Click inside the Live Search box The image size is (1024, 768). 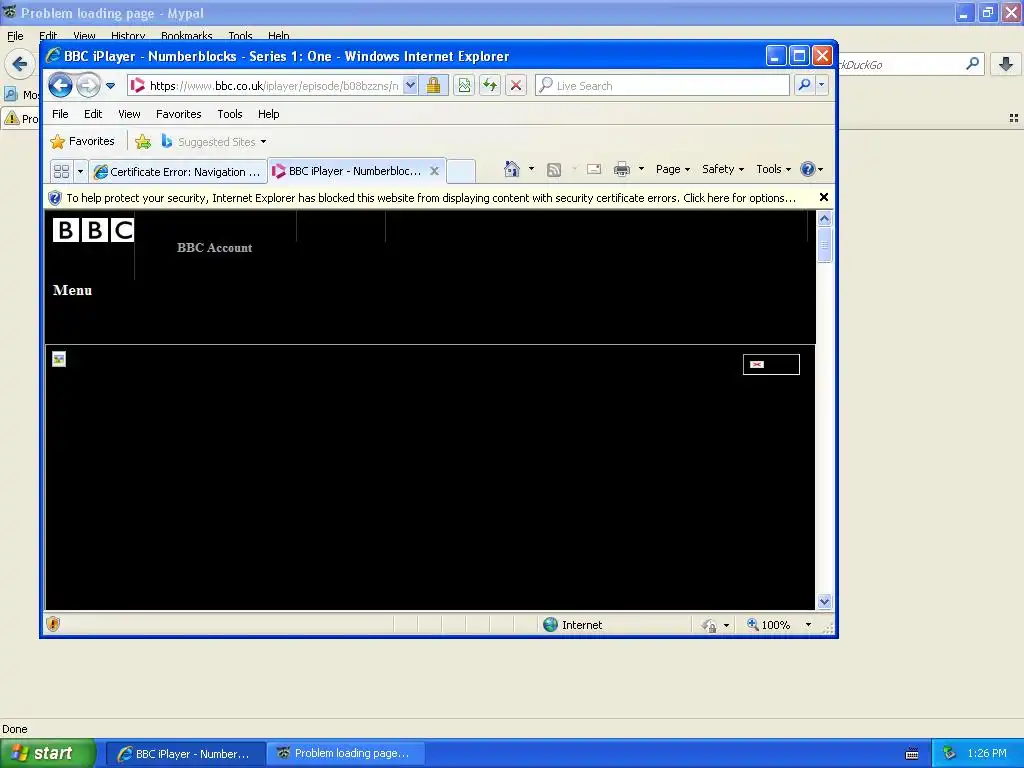(662, 86)
